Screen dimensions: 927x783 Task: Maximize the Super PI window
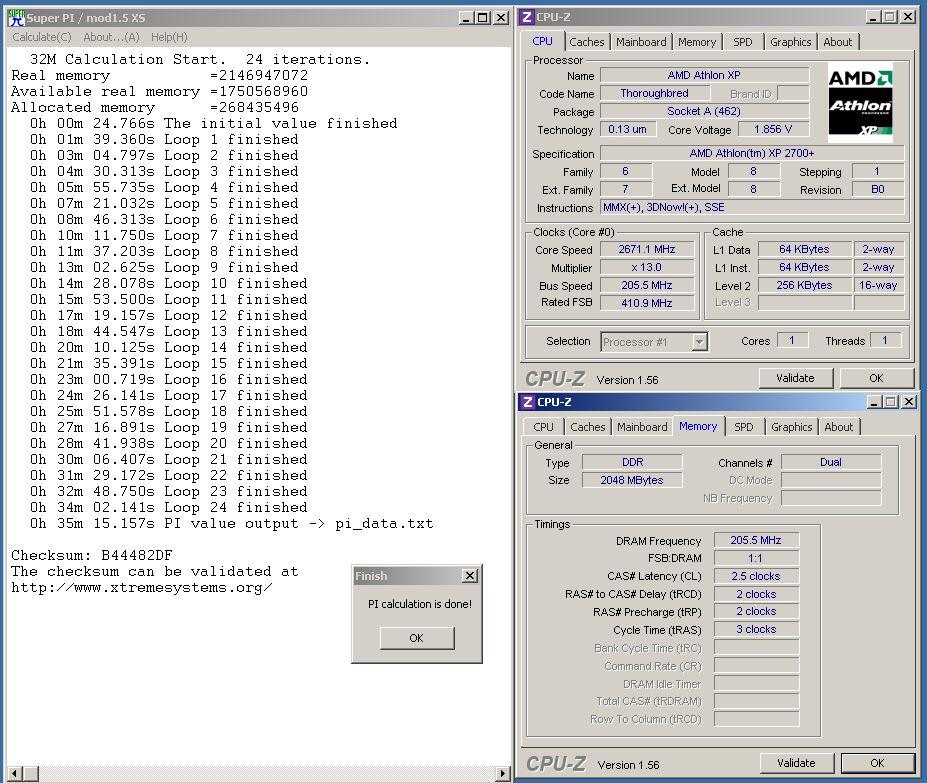pyautogui.click(x=482, y=18)
